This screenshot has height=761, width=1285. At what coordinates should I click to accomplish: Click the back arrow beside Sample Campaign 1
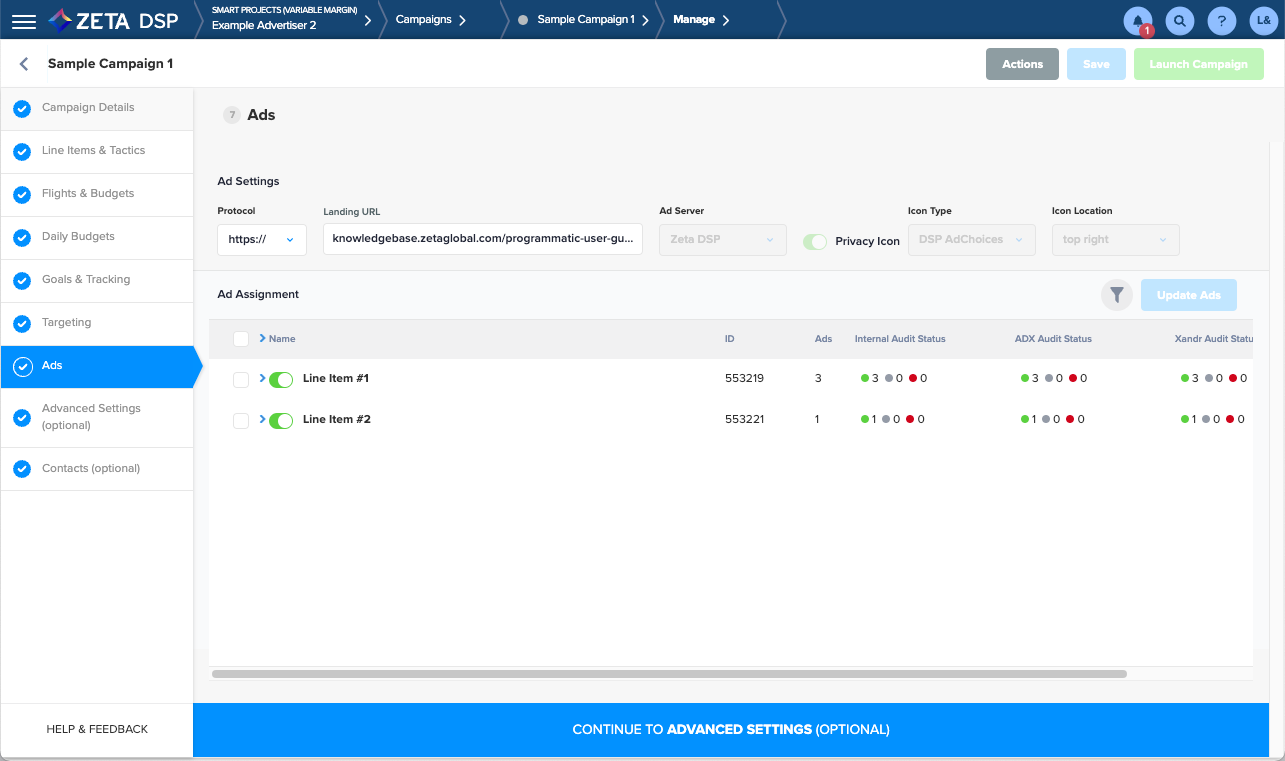(x=25, y=64)
